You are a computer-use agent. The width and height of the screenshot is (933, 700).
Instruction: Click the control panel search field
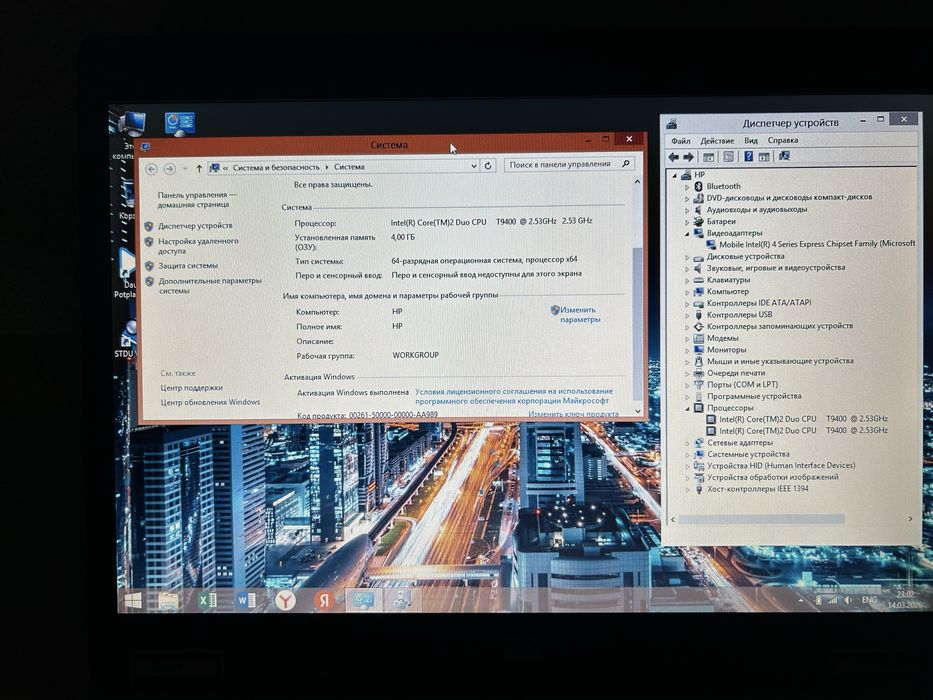pos(569,164)
